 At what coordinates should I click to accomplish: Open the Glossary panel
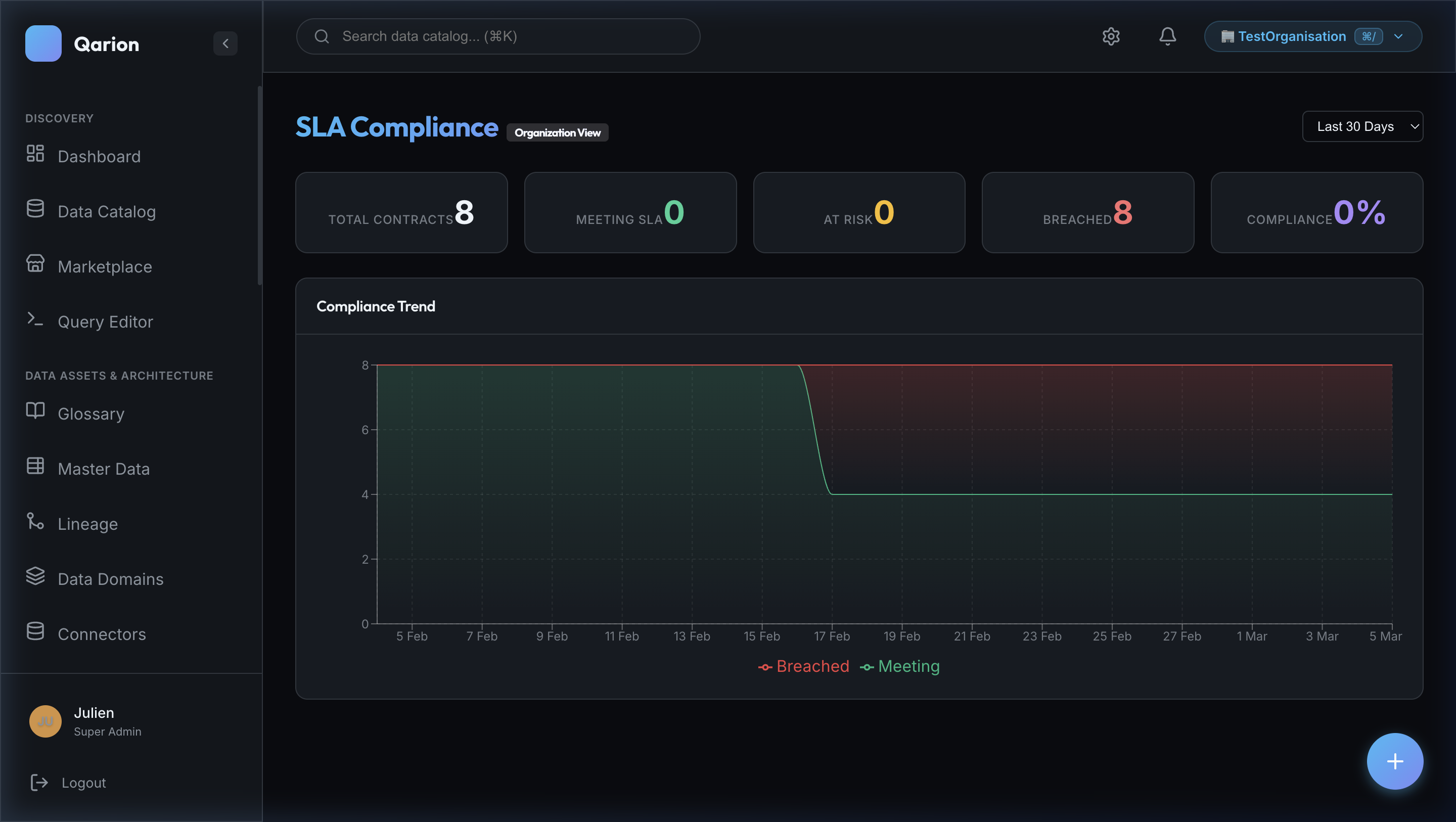tap(91, 413)
